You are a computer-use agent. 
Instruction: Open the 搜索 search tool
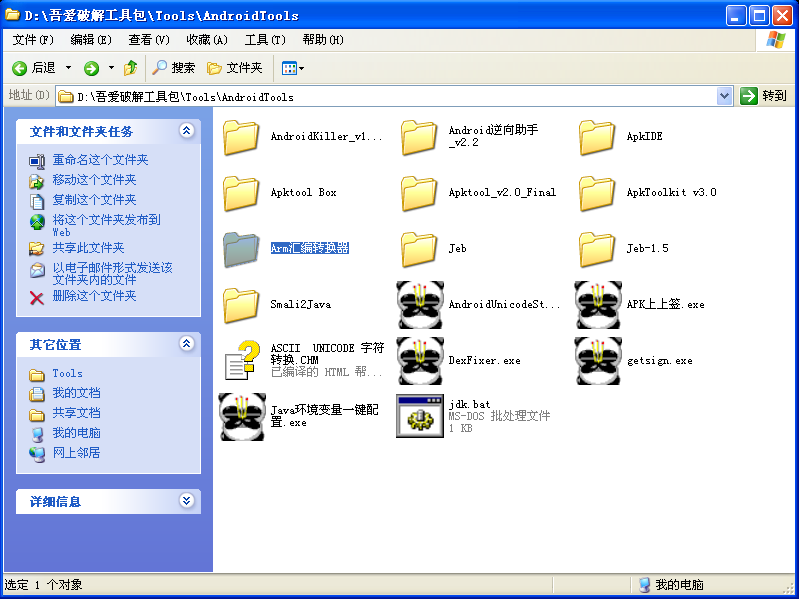click(174, 68)
